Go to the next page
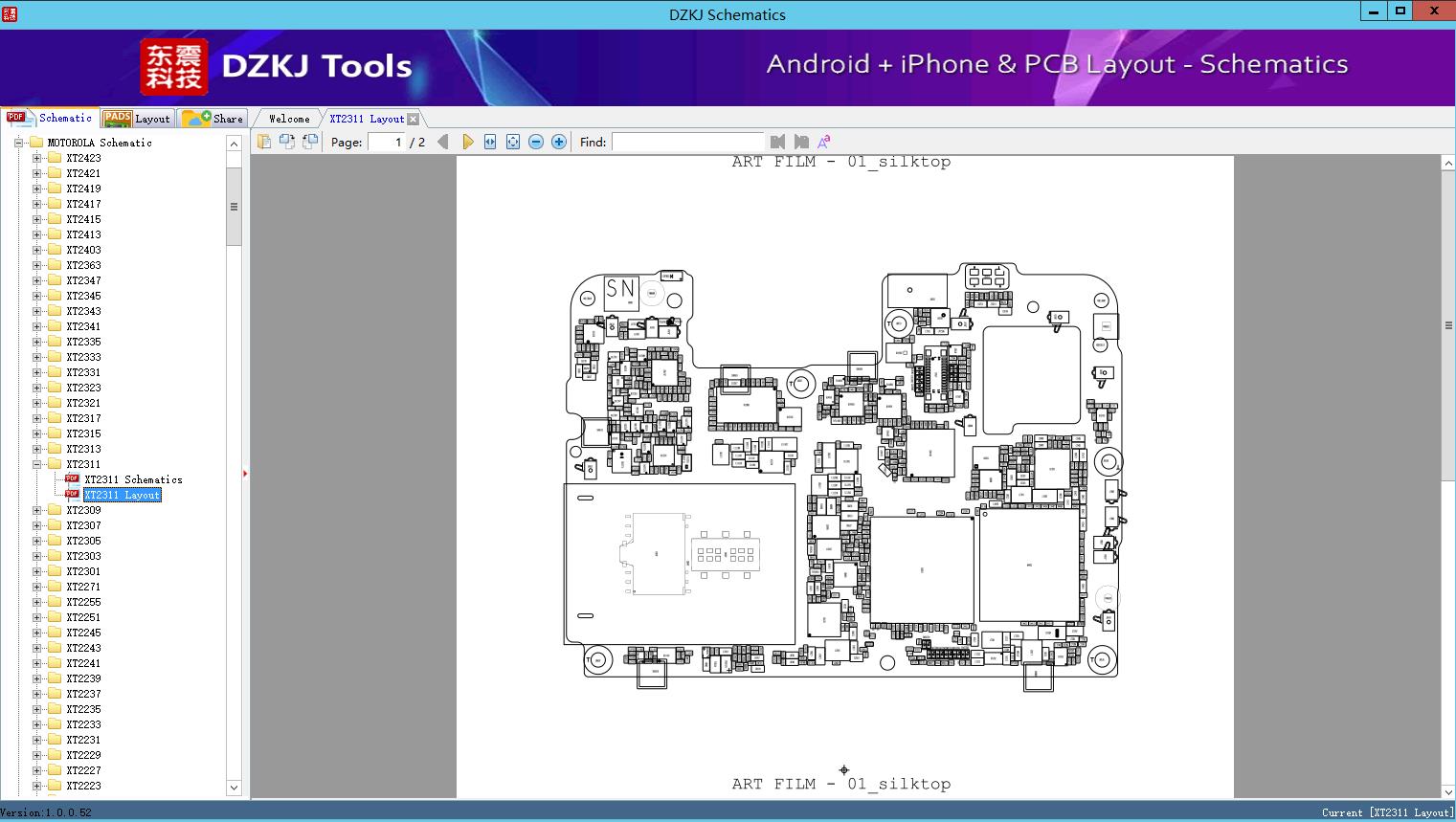Image resolution: width=1456 pixels, height=822 pixels. 467,142
